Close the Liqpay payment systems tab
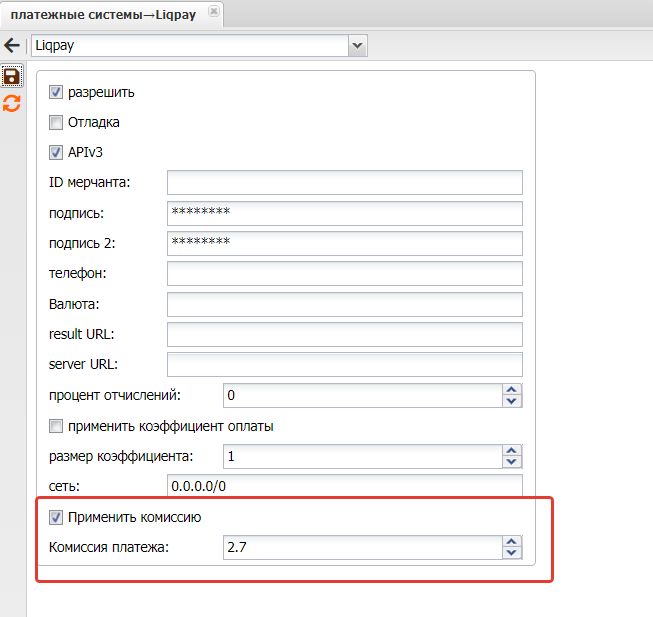Image resolution: width=653 pixels, height=617 pixels. (212, 10)
